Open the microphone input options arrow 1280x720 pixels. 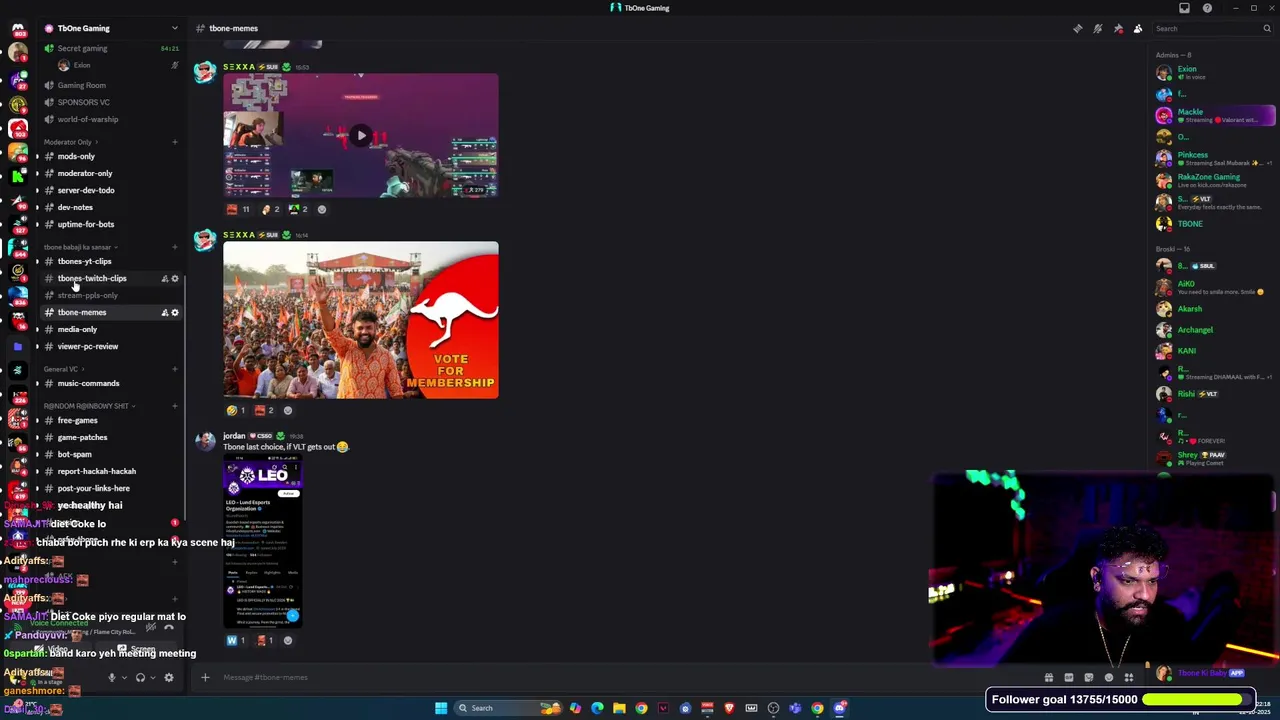[124, 677]
